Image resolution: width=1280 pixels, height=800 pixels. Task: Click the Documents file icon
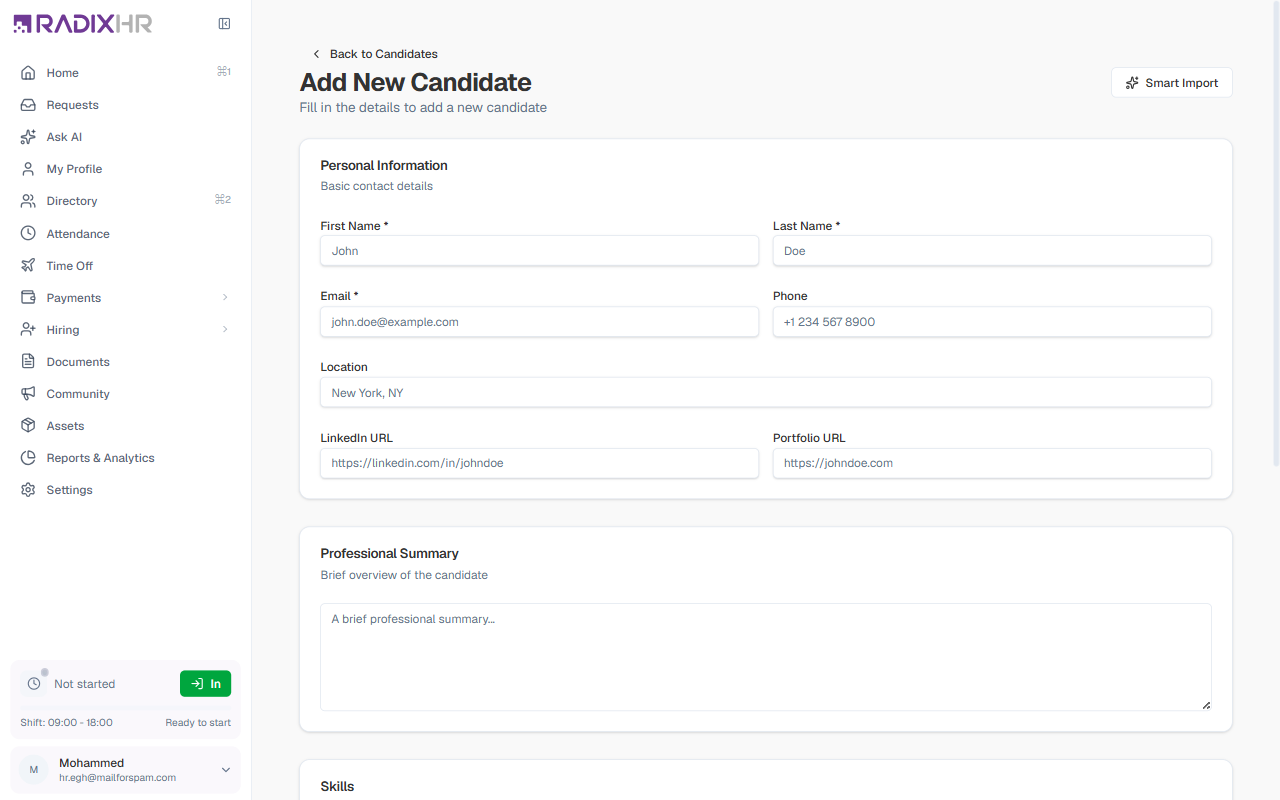tap(28, 362)
